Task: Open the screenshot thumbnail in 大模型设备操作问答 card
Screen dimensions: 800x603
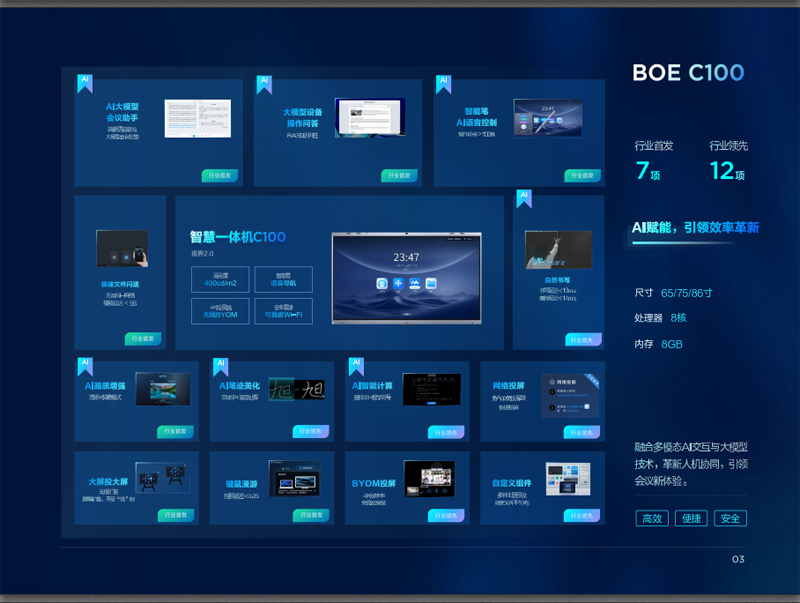Action: (x=370, y=117)
